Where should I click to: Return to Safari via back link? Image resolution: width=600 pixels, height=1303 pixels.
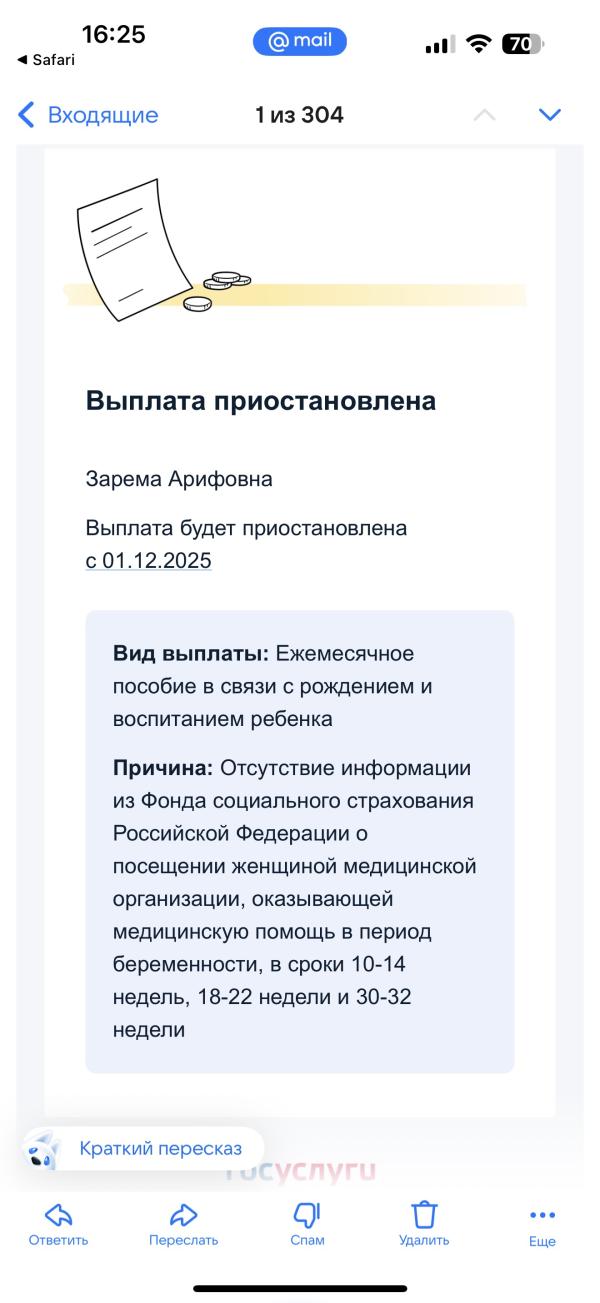click(46, 60)
